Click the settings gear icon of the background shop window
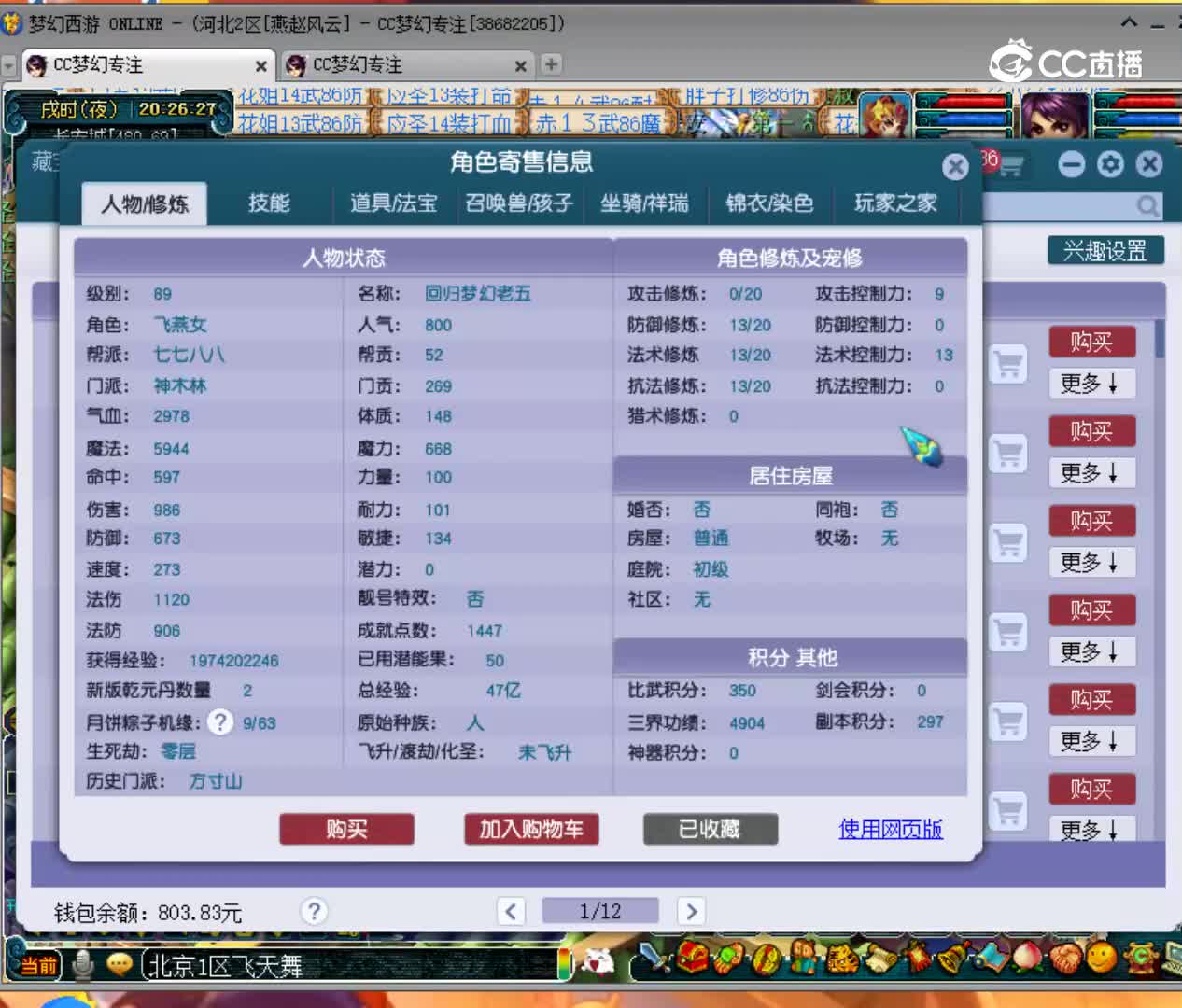This screenshot has height=1008, width=1182. (1110, 164)
